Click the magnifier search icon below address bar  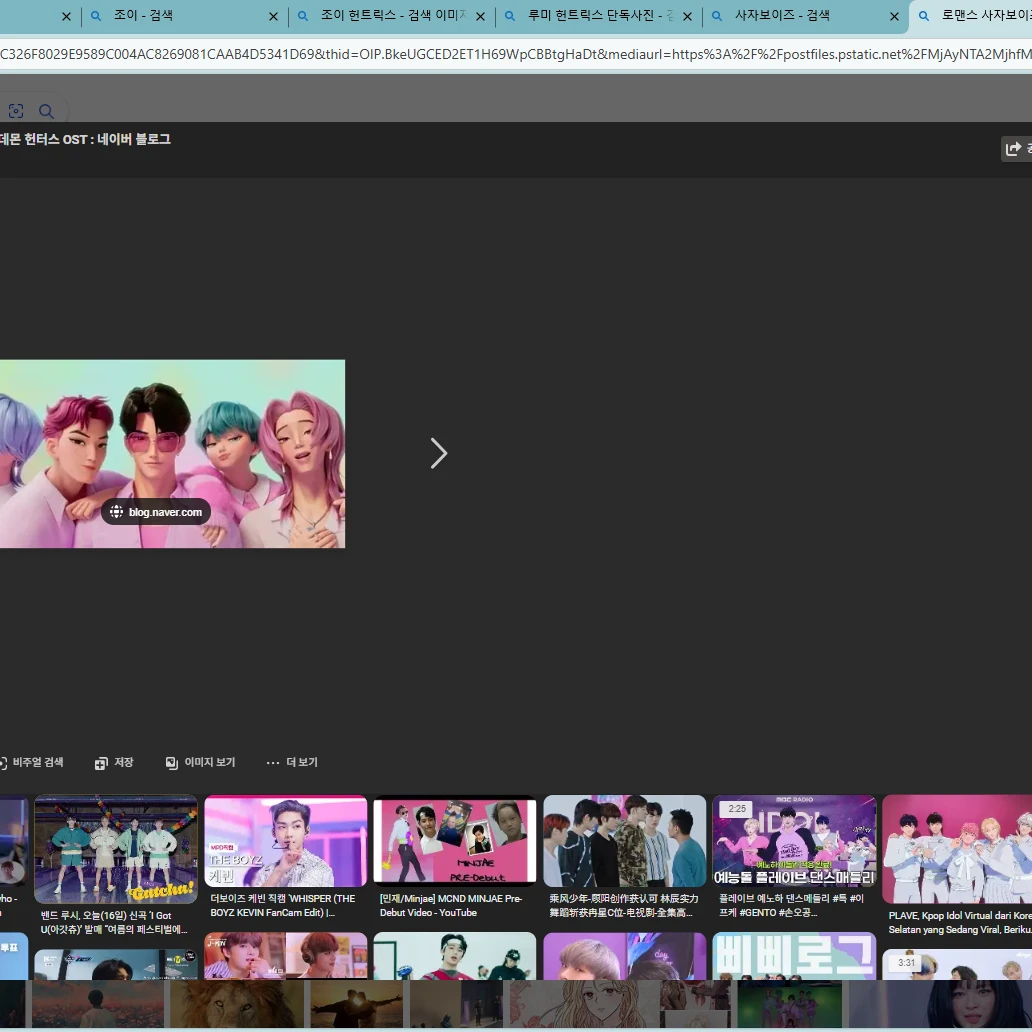click(x=46, y=111)
